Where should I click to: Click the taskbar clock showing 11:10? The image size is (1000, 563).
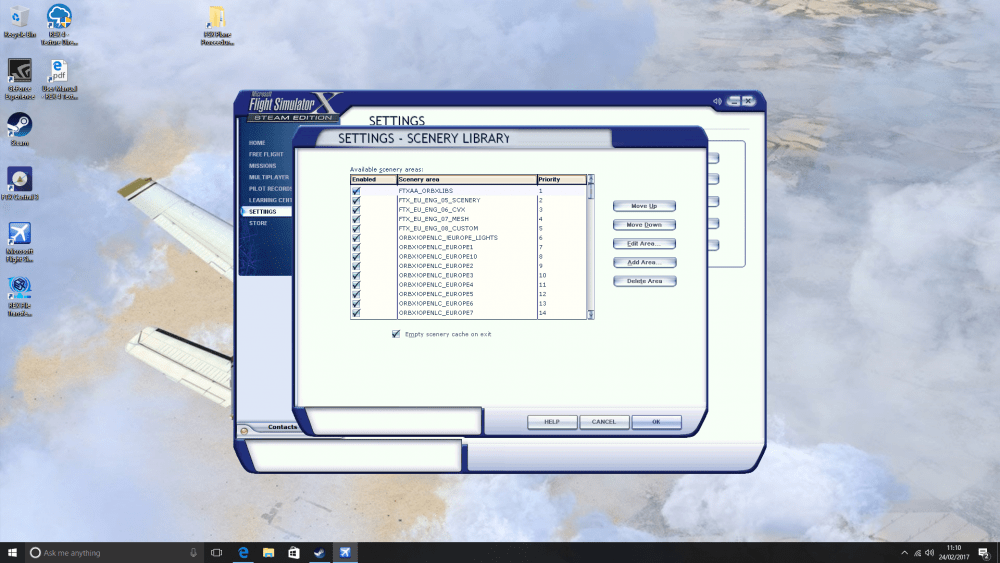click(x=953, y=552)
